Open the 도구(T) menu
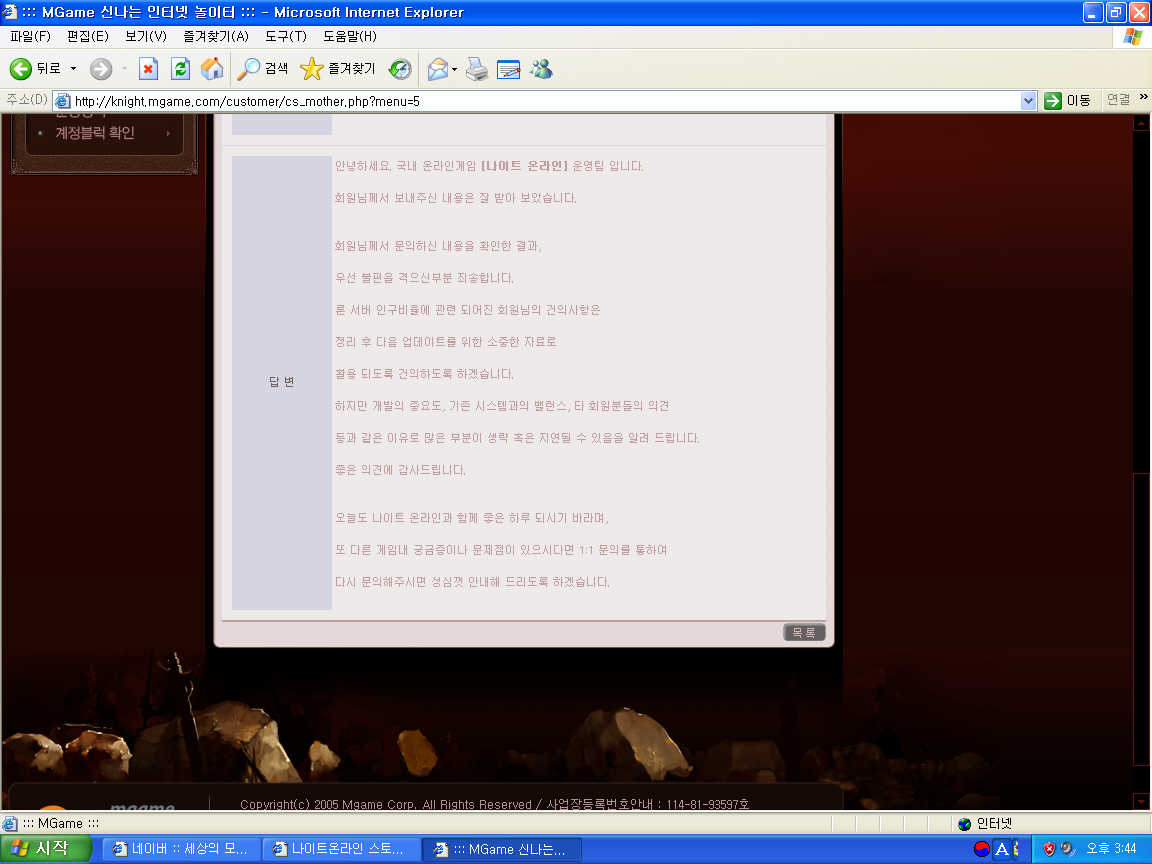 tap(286, 36)
